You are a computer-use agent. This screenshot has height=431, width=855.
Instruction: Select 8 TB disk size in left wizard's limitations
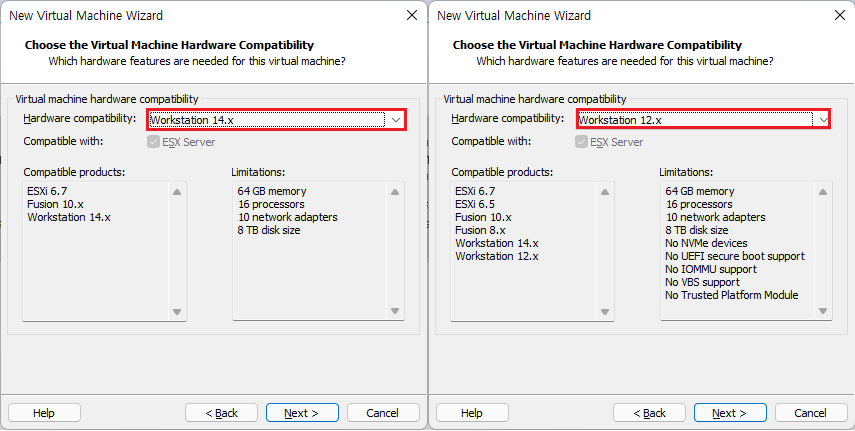(269, 230)
